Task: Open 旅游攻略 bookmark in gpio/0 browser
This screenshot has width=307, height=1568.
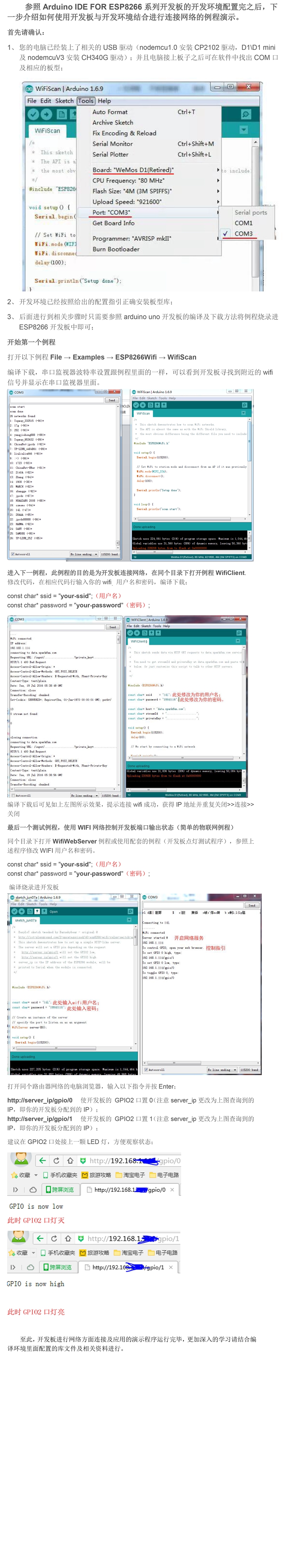Action: tap(97, 1175)
